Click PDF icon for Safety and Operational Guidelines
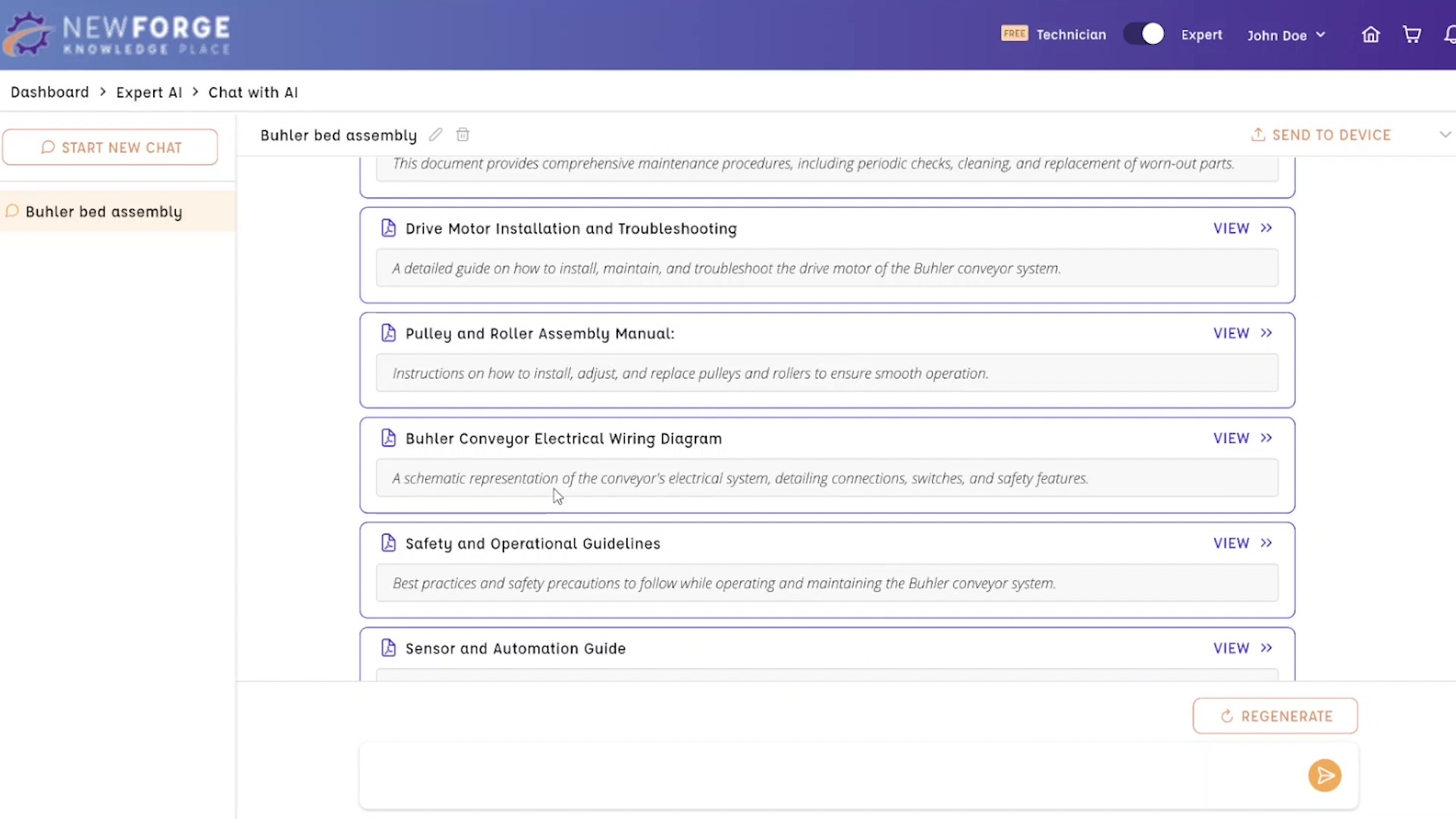The height and width of the screenshot is (819, 1456). click(388, 543)
